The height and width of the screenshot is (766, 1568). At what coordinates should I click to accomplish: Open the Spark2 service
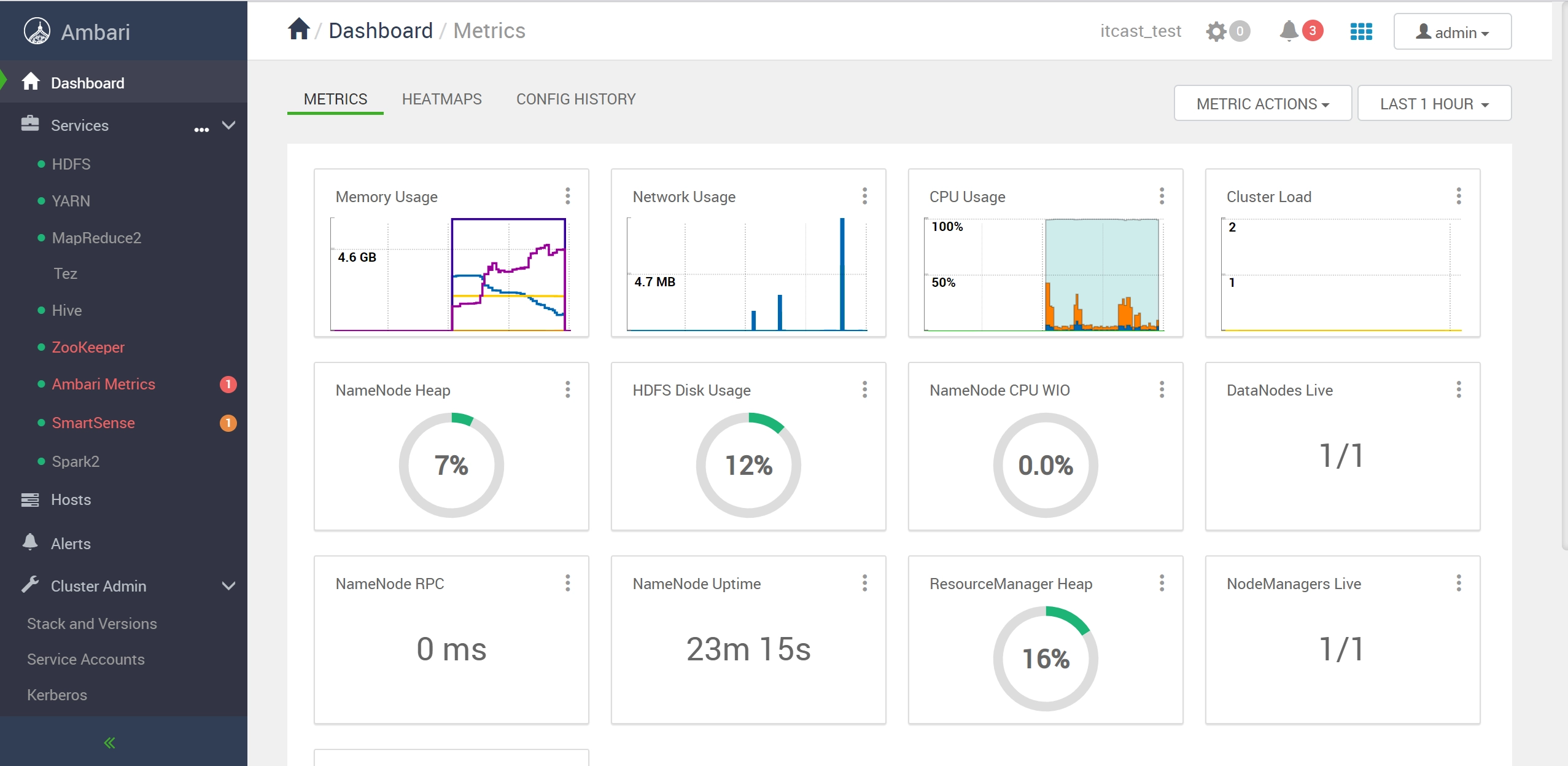pyautogui.click(x=76, y=461)
